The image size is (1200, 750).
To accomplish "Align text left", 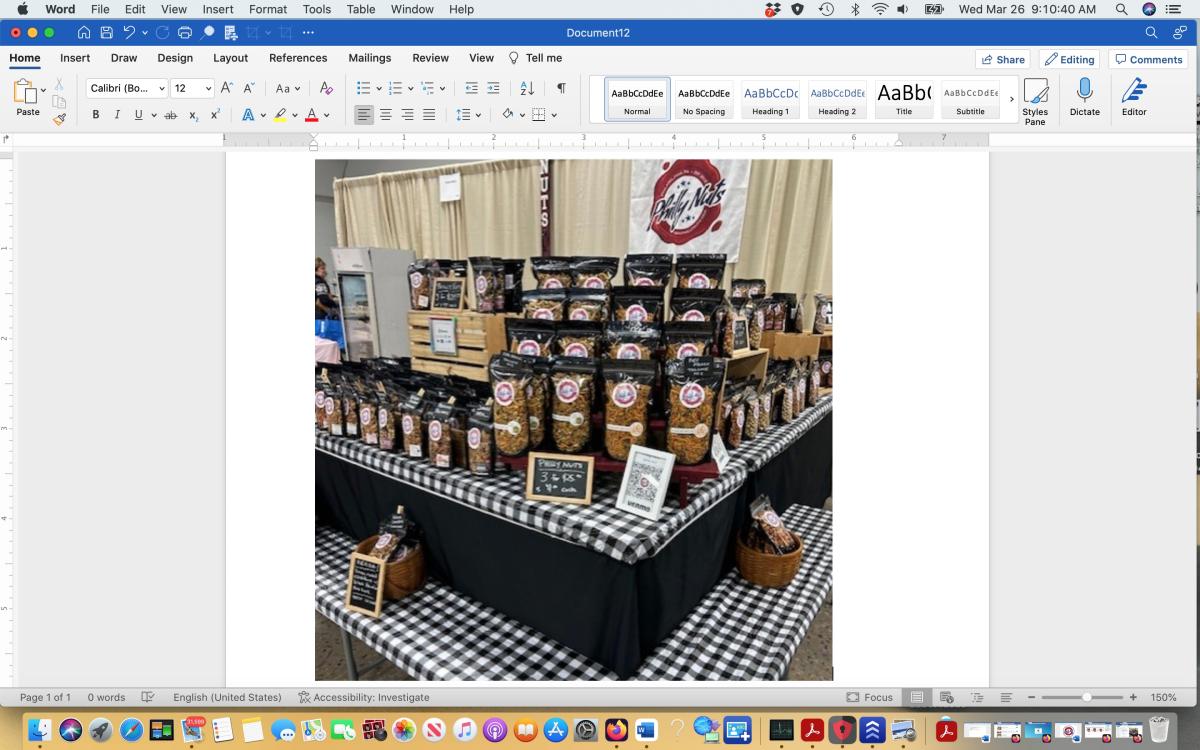I will pos(364,115).
